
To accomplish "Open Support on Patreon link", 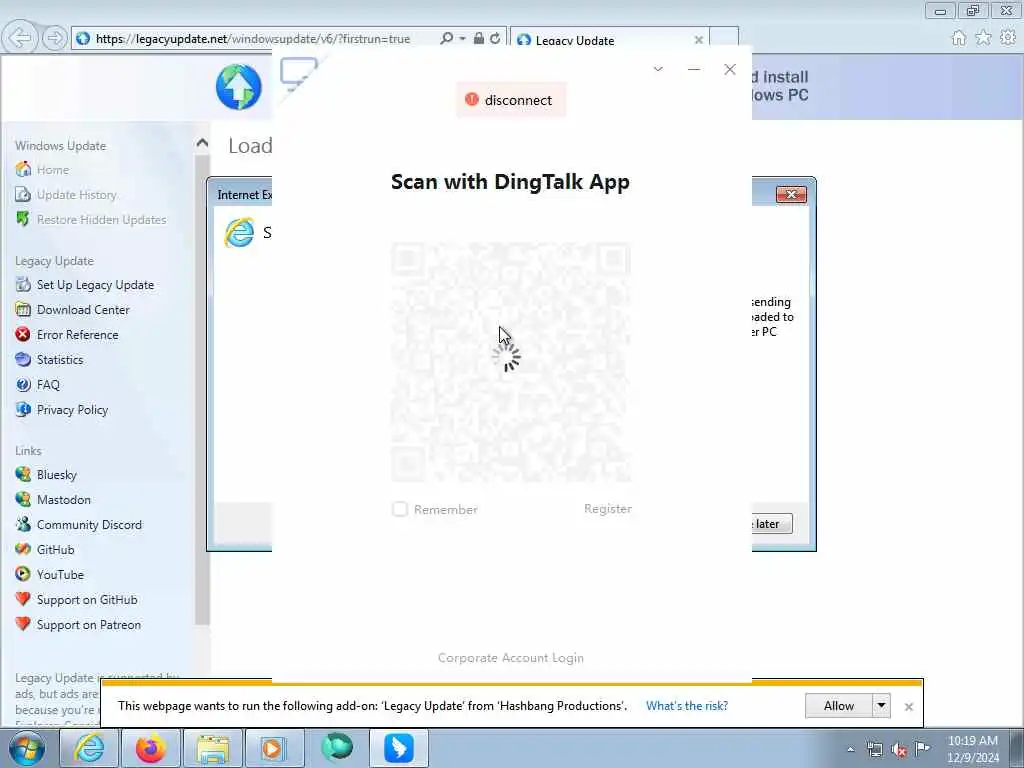I will pyautogui.click(x=89, y=625).
